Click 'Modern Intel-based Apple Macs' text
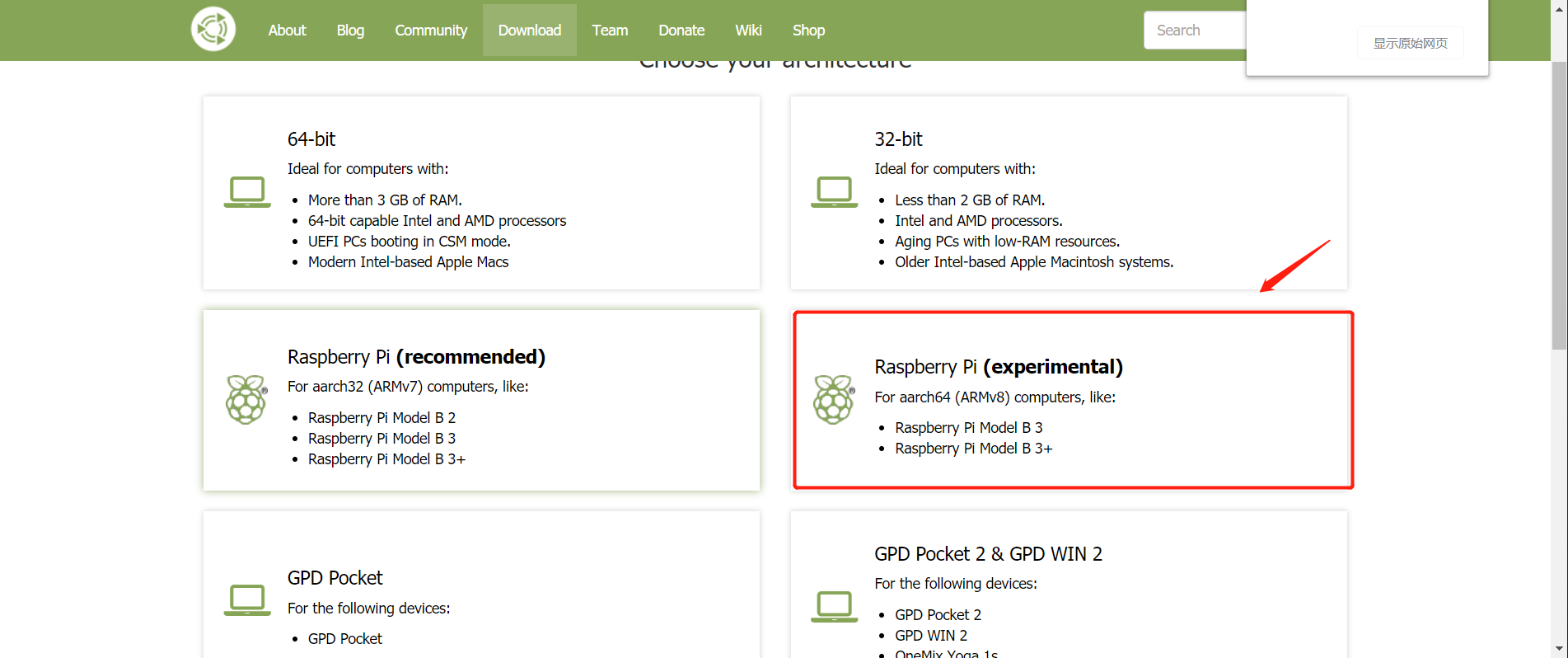 point(408,262)
